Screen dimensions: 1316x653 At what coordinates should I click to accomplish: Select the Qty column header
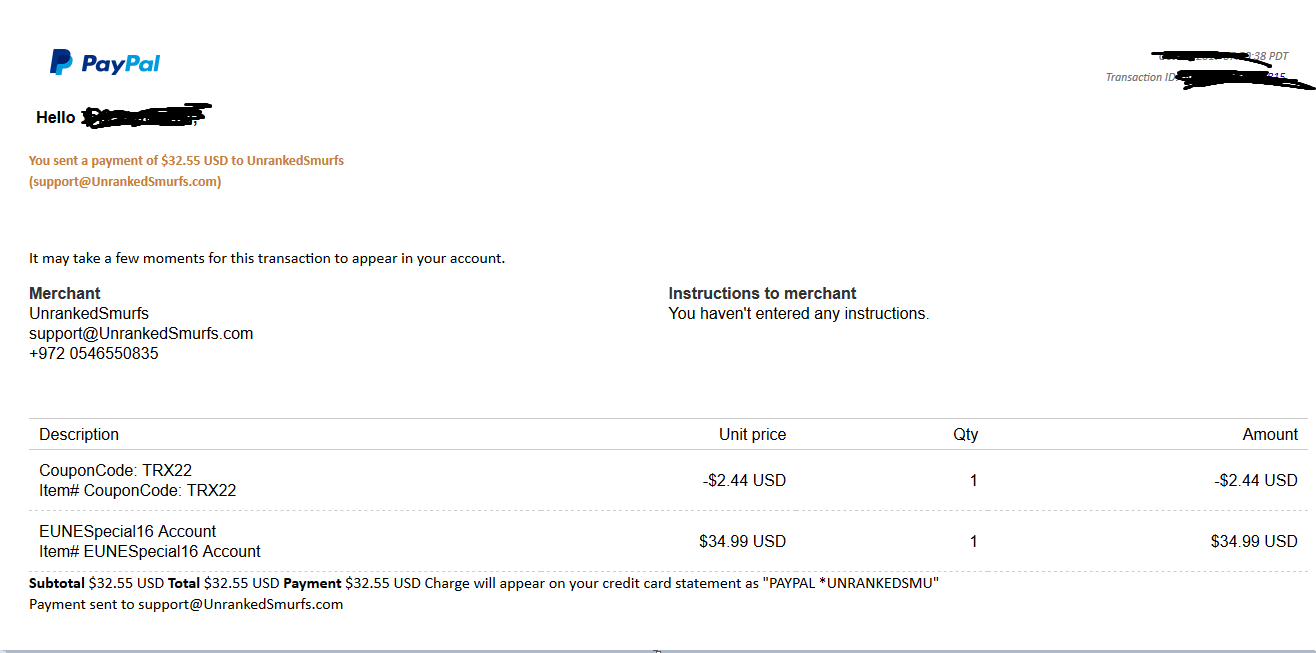coord(966,435)
